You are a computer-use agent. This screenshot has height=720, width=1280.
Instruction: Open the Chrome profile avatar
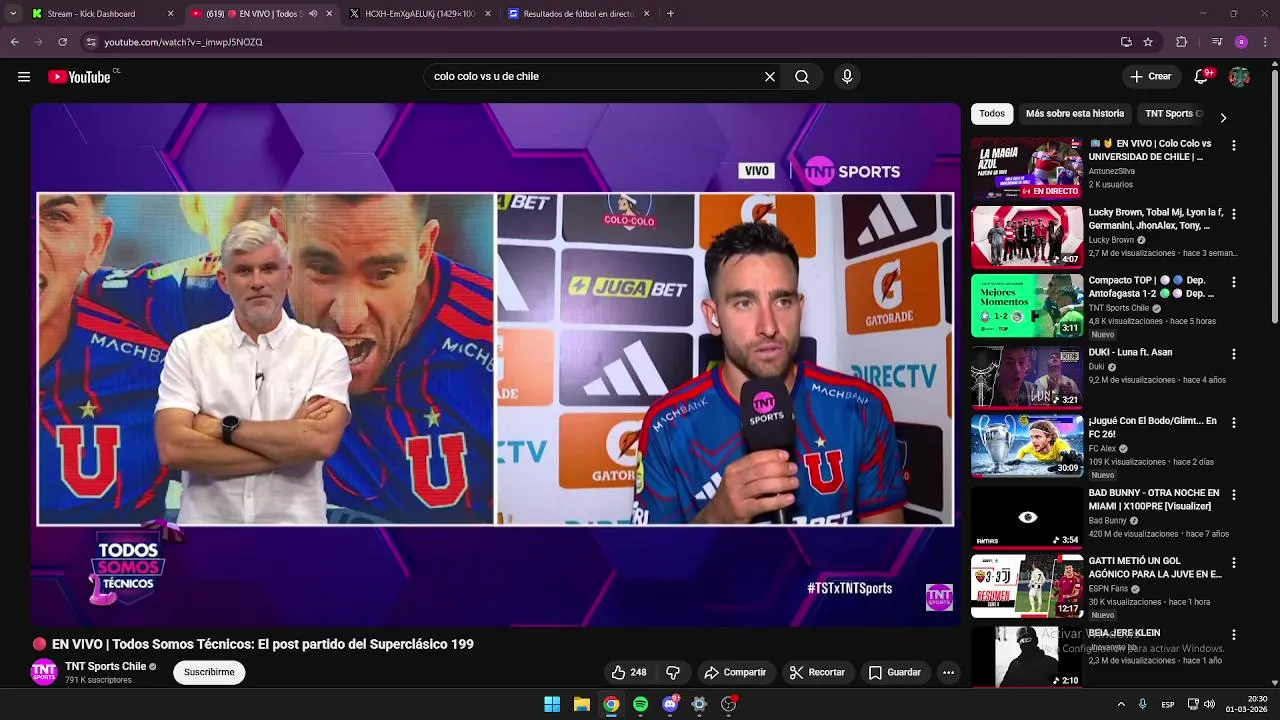coord(1241,42)
